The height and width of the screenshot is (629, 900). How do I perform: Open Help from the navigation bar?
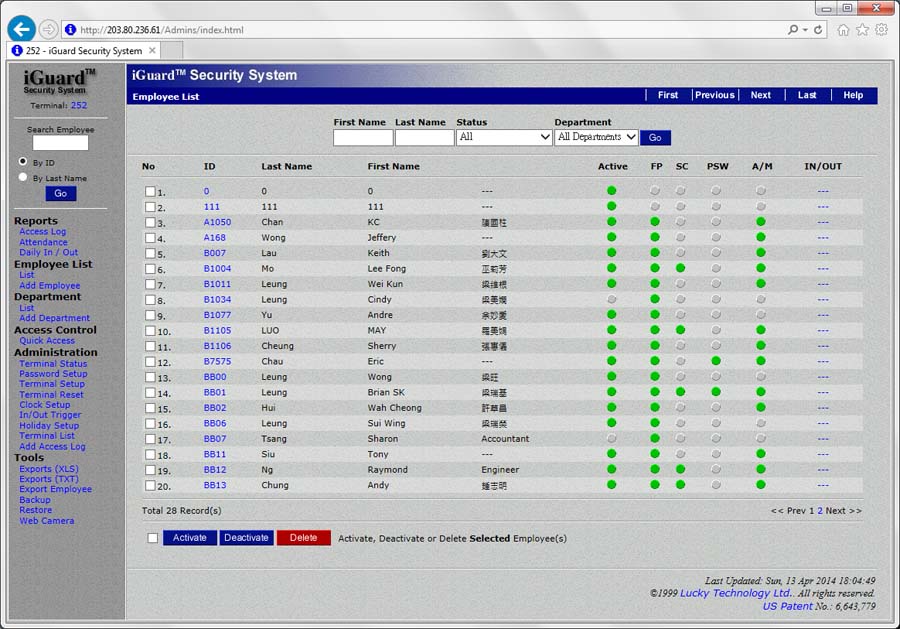(x=853, y=95)
